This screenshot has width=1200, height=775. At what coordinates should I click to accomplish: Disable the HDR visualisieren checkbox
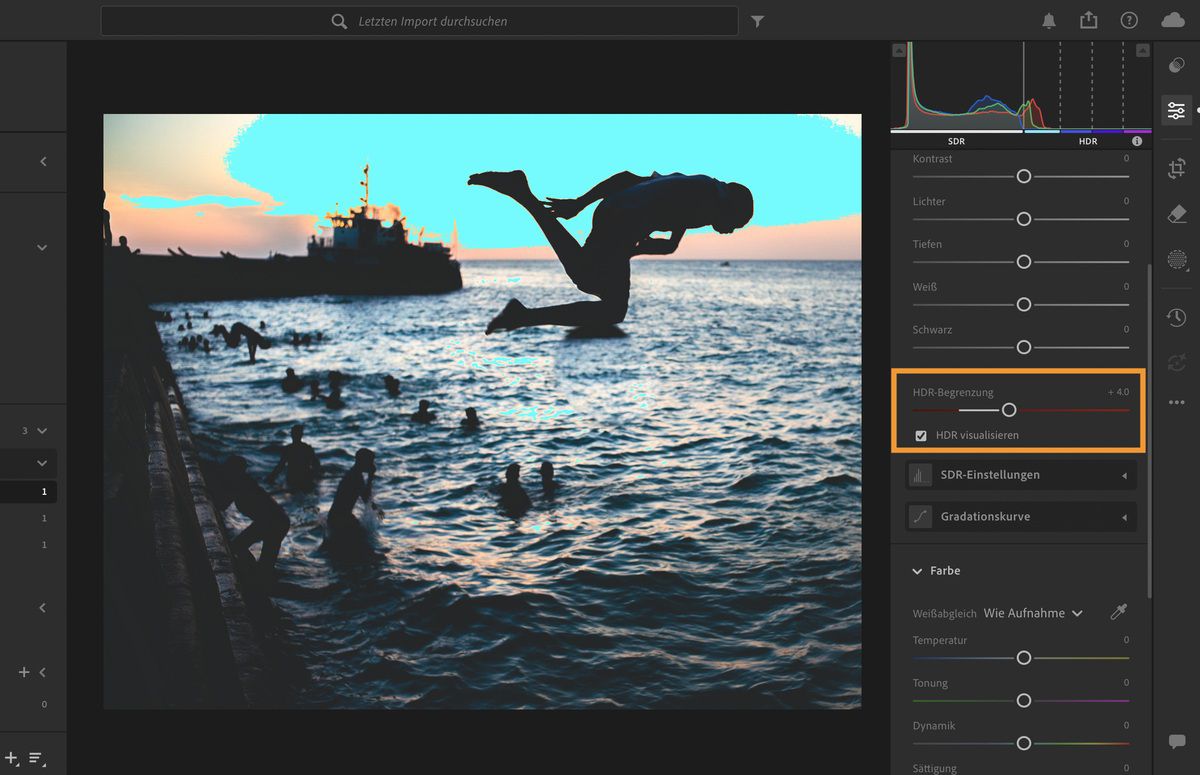(x=921, y=435)
